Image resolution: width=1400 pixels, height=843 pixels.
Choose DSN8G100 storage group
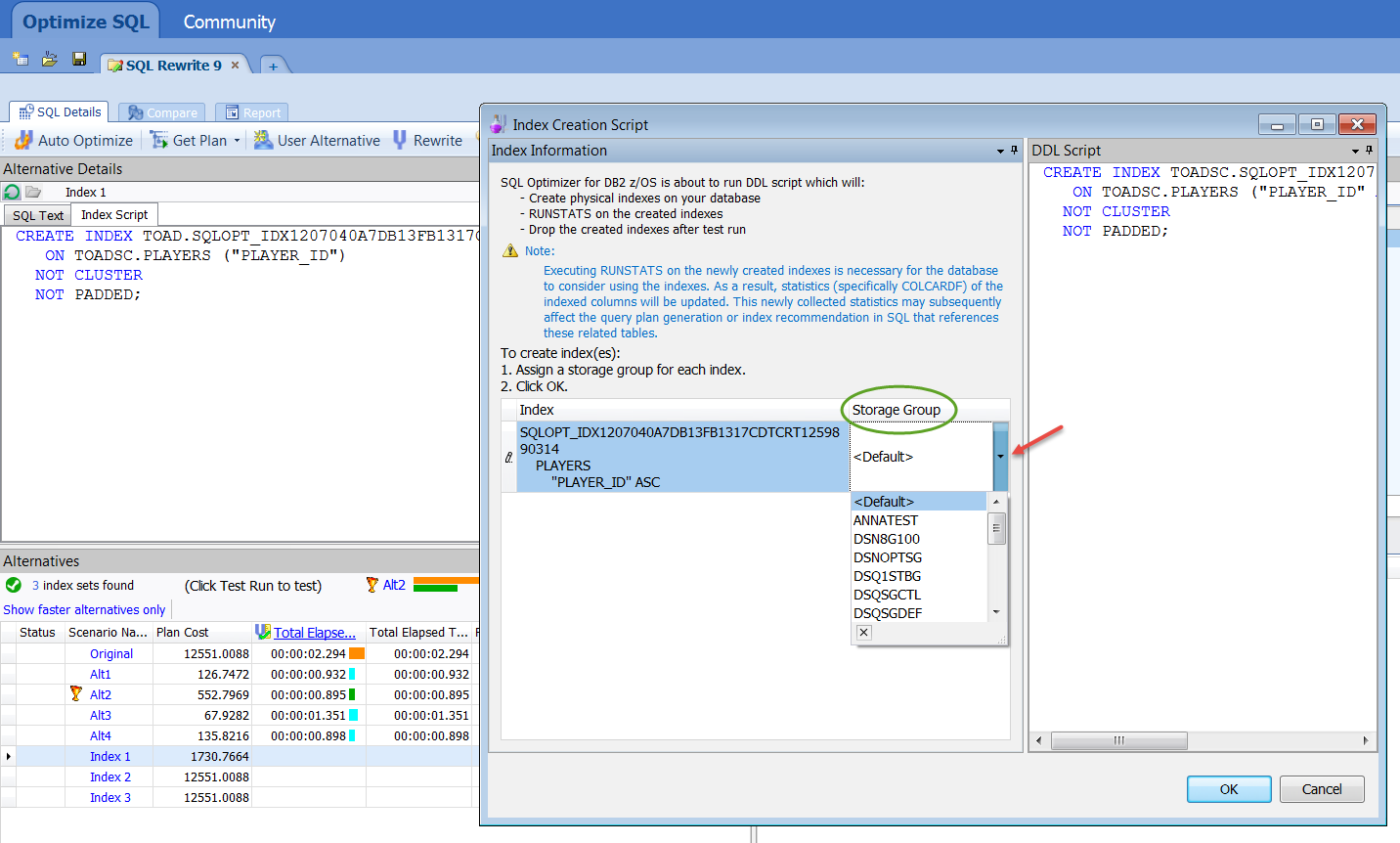[919, 539]
